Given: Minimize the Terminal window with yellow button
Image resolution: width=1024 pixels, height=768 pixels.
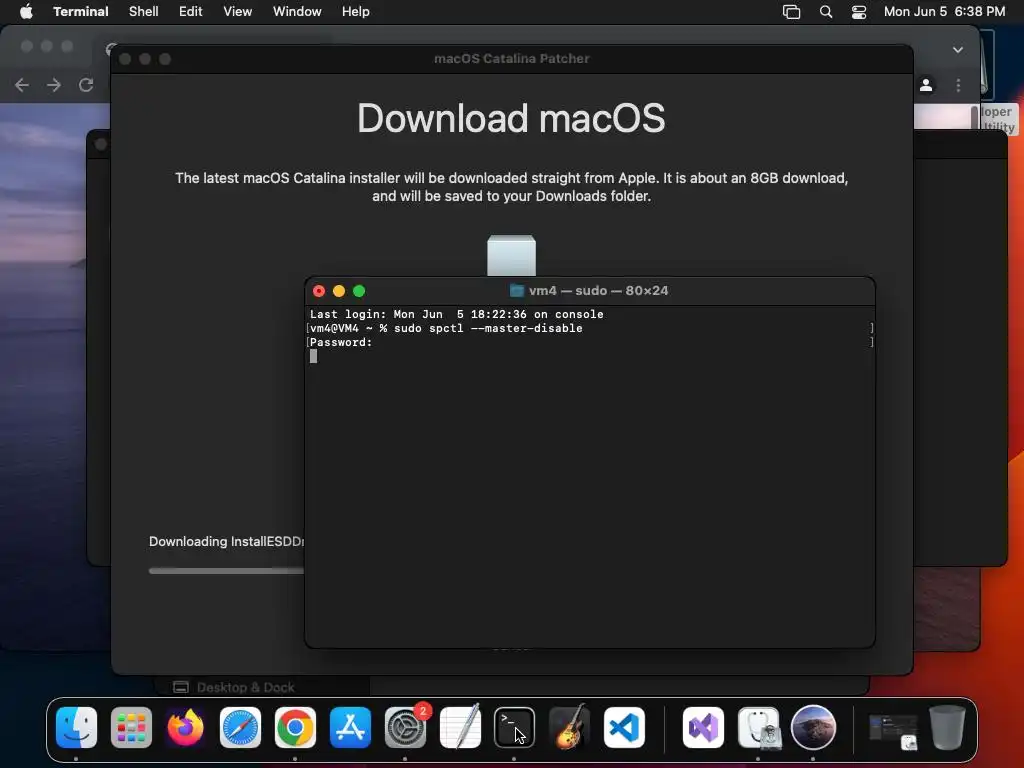Looking at the screenshot, I should tap(339, 291).
